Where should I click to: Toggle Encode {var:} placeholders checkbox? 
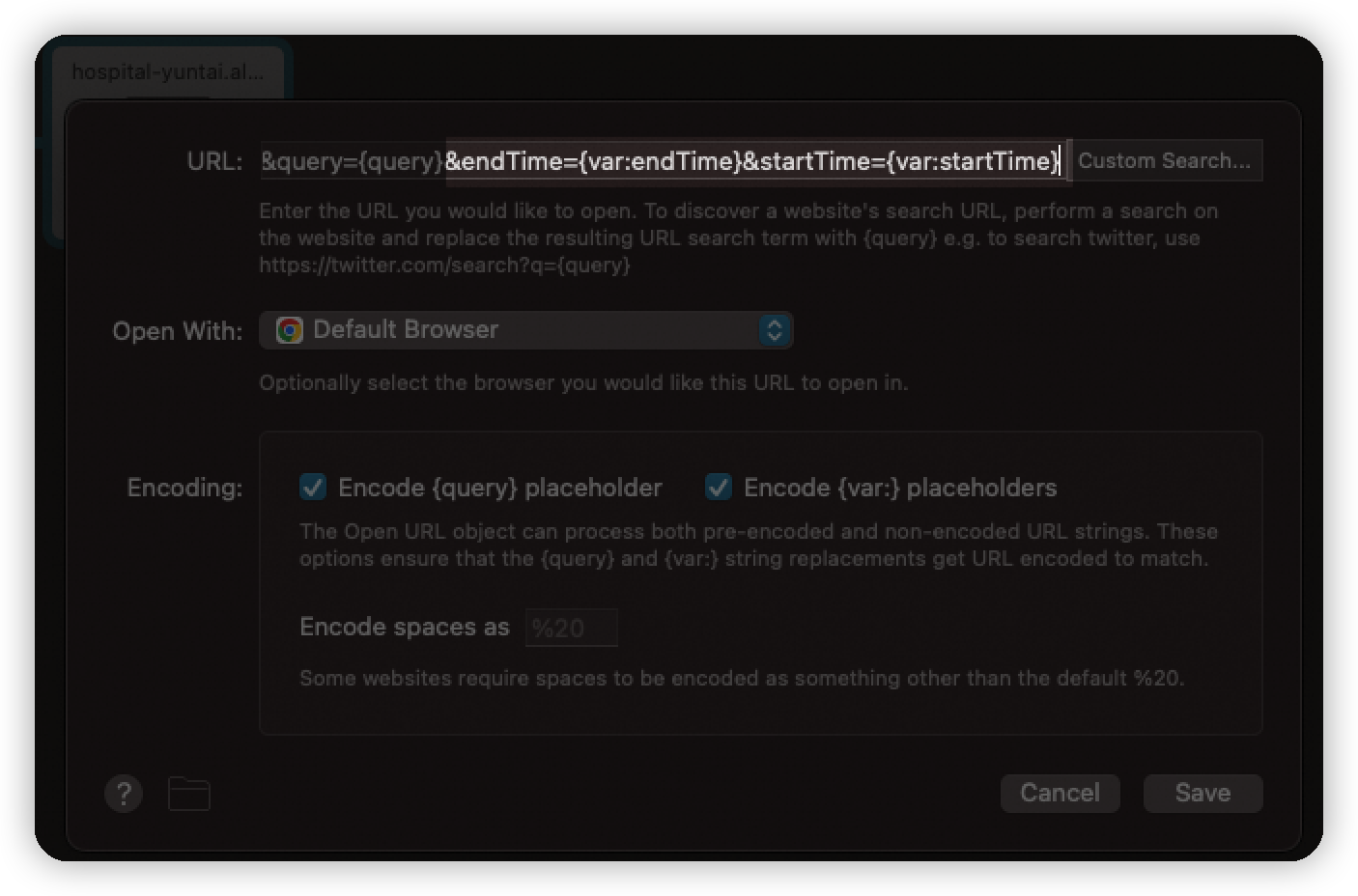click(719, 488)
